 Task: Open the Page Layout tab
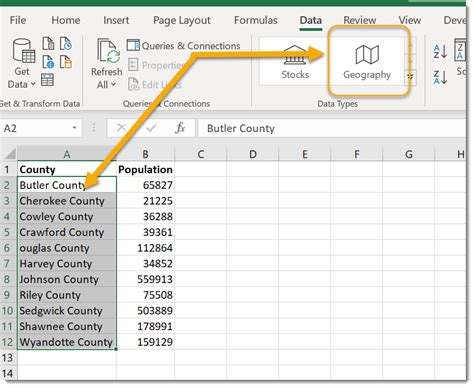pos(182,20)
